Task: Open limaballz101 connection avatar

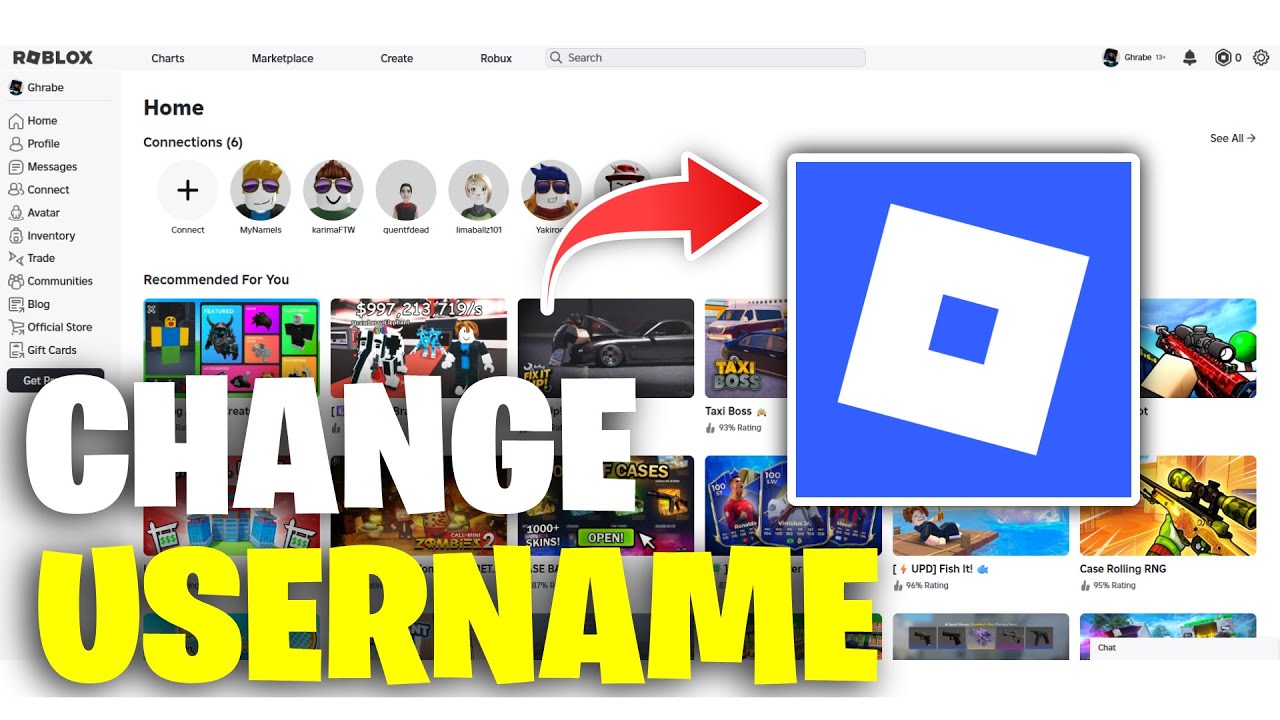Action: coord(479,190)
